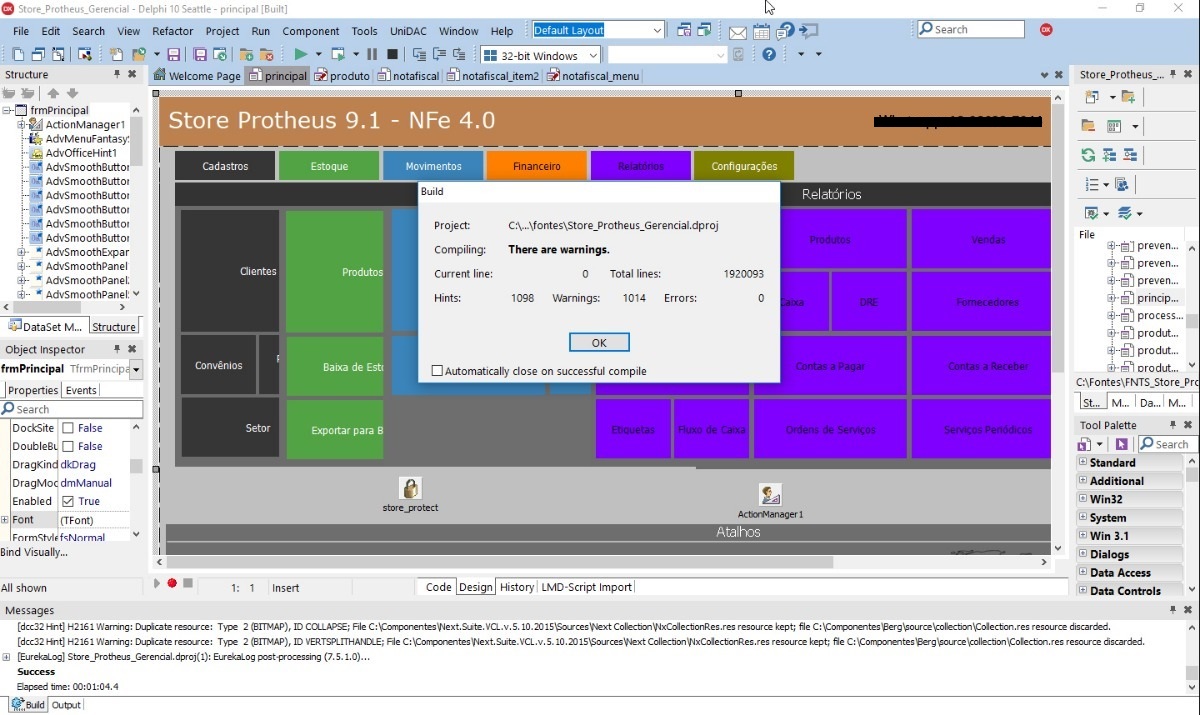Click the Run without debugging icon

click(339, 55)
